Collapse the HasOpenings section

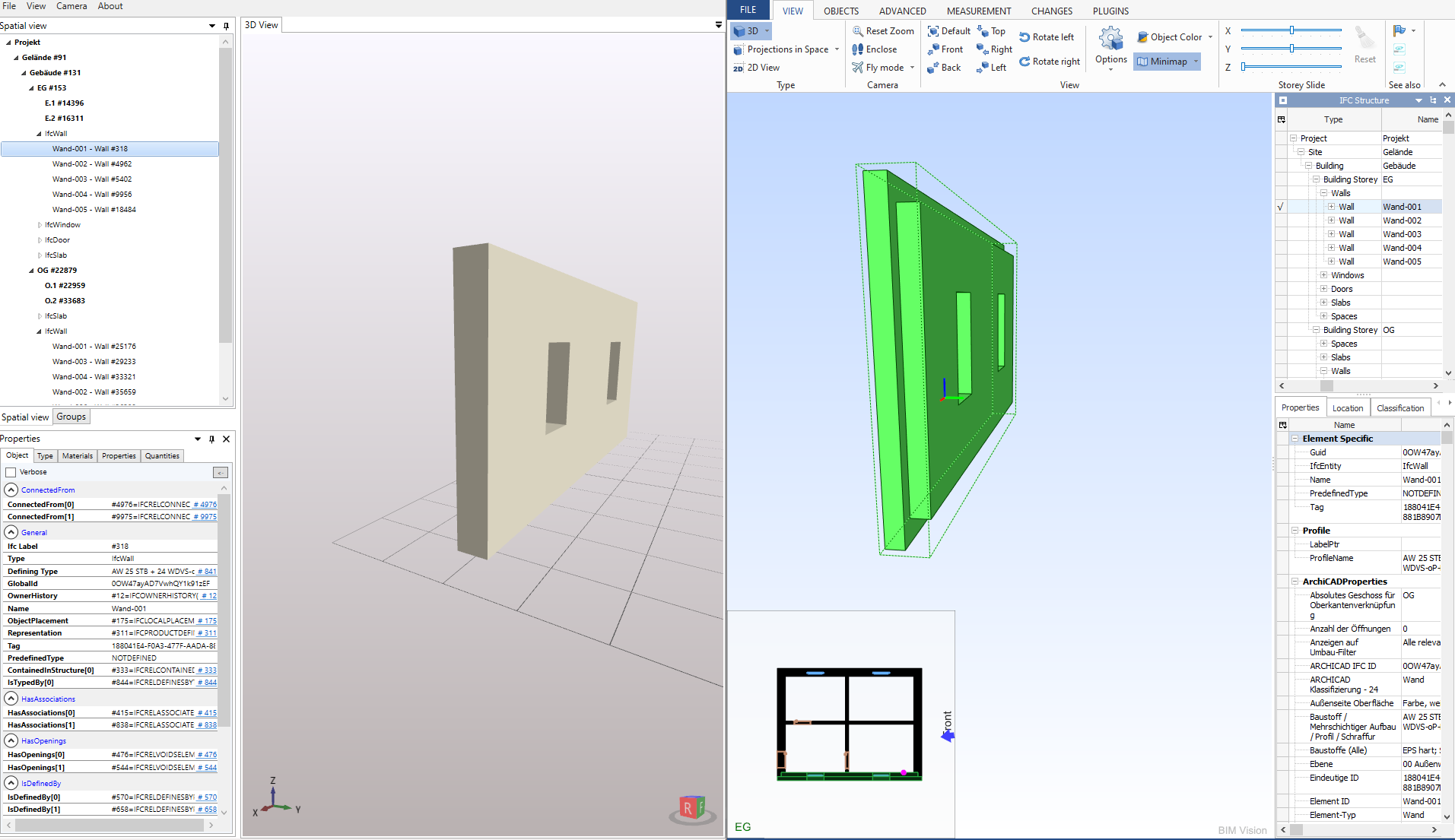coord(11,740)
